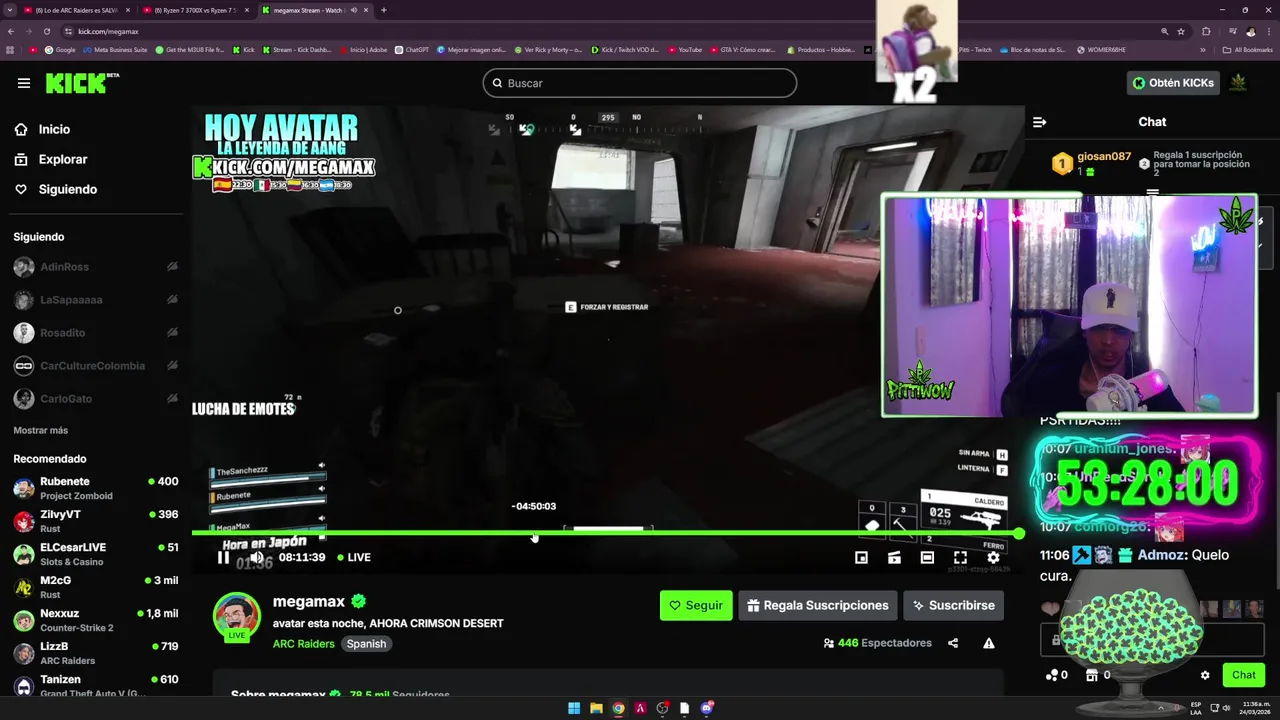
Task: Click the Admoz username in chat
Action: 1162,555
